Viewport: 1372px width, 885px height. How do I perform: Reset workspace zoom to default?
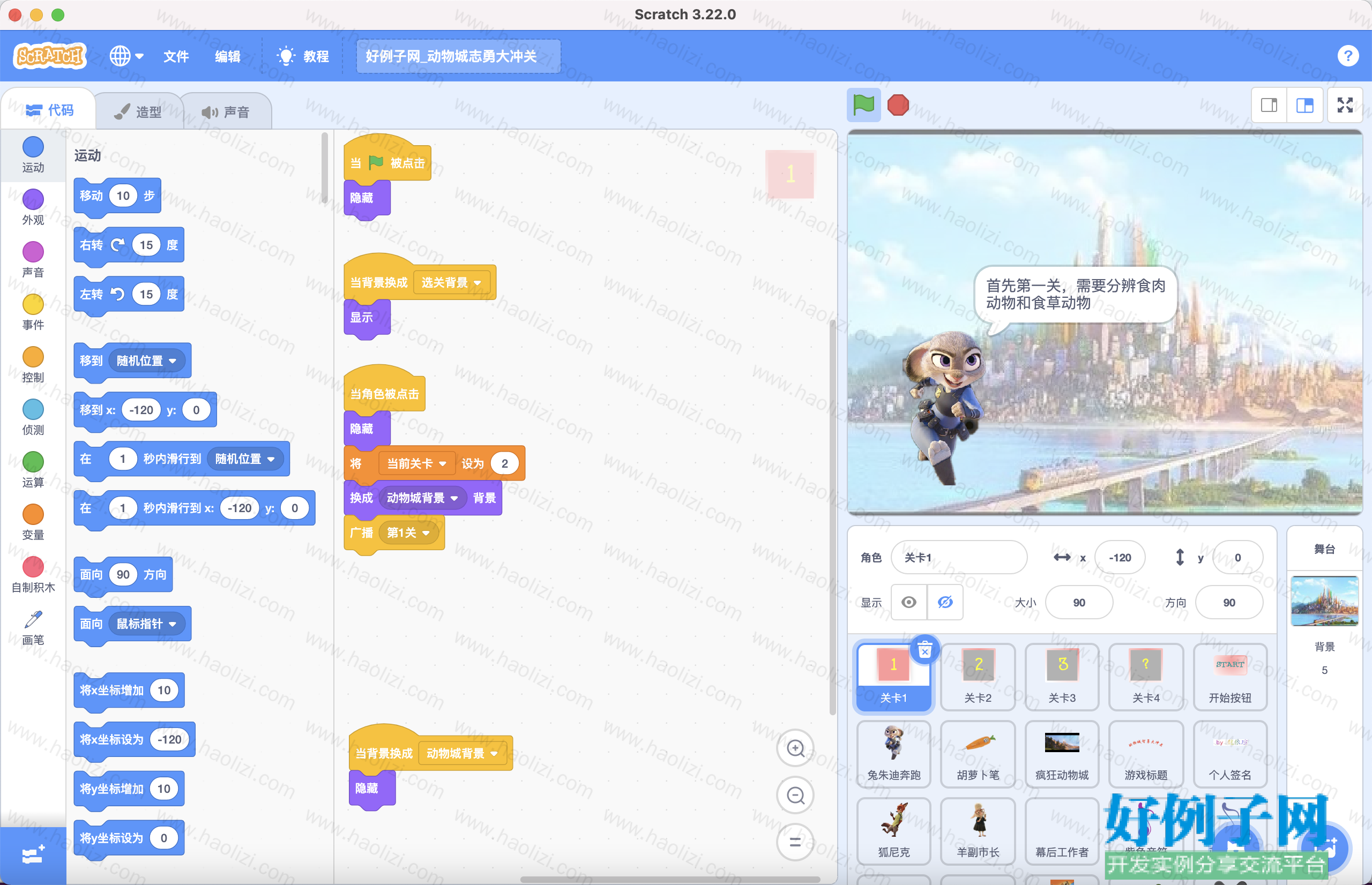tap(795, 843)
